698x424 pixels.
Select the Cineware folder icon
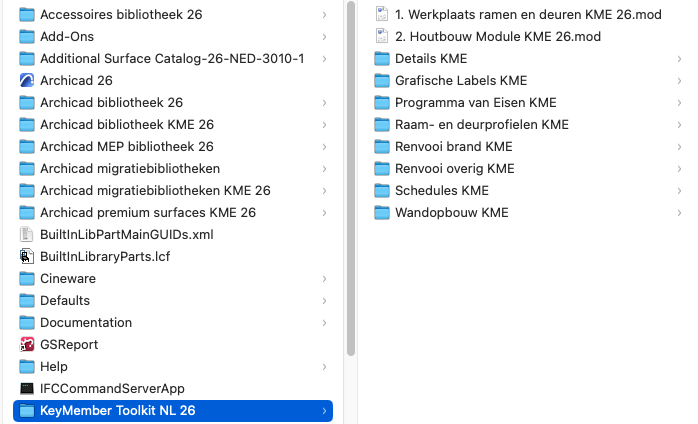(27, 279)
